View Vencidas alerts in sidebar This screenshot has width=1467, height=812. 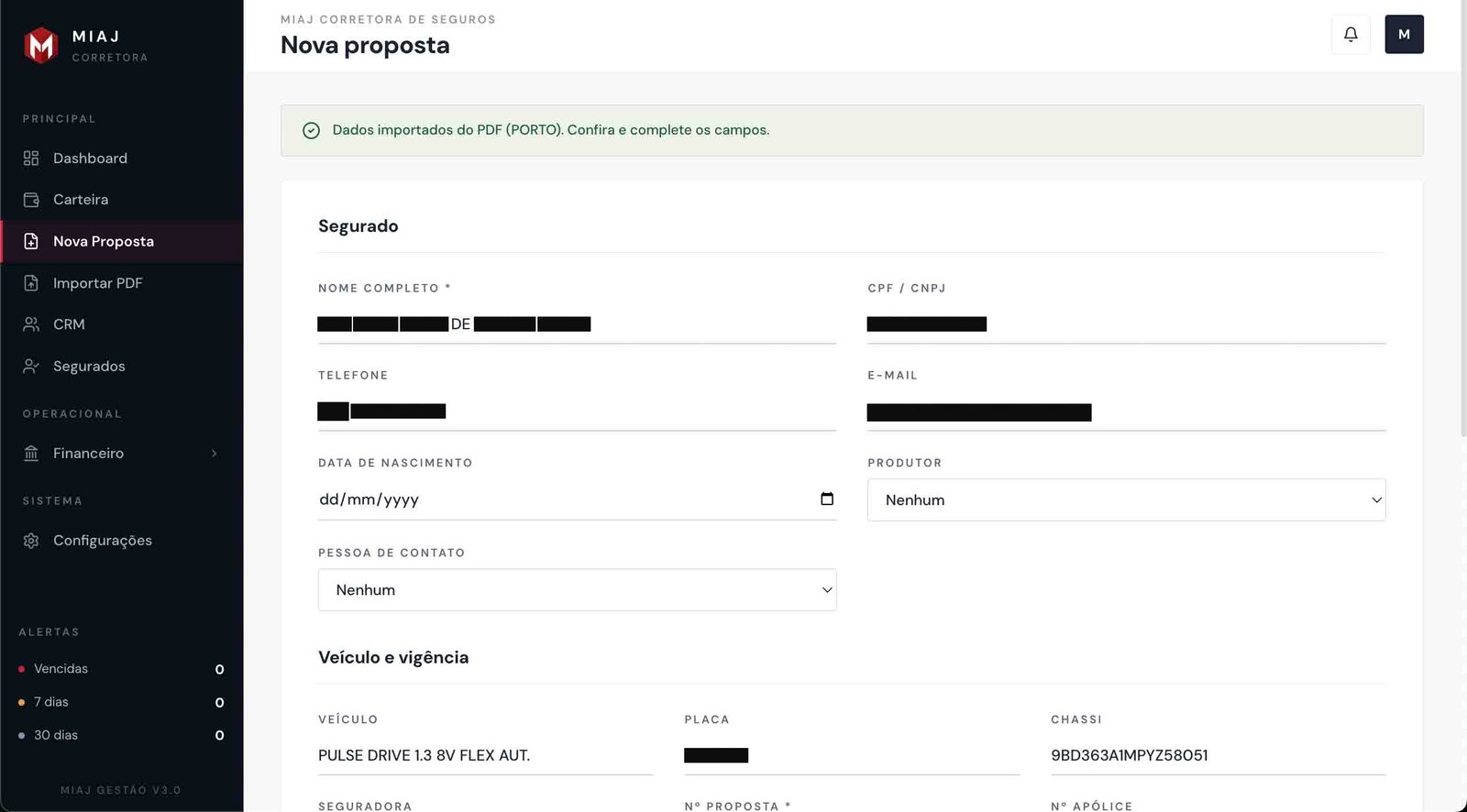point(61,669)
